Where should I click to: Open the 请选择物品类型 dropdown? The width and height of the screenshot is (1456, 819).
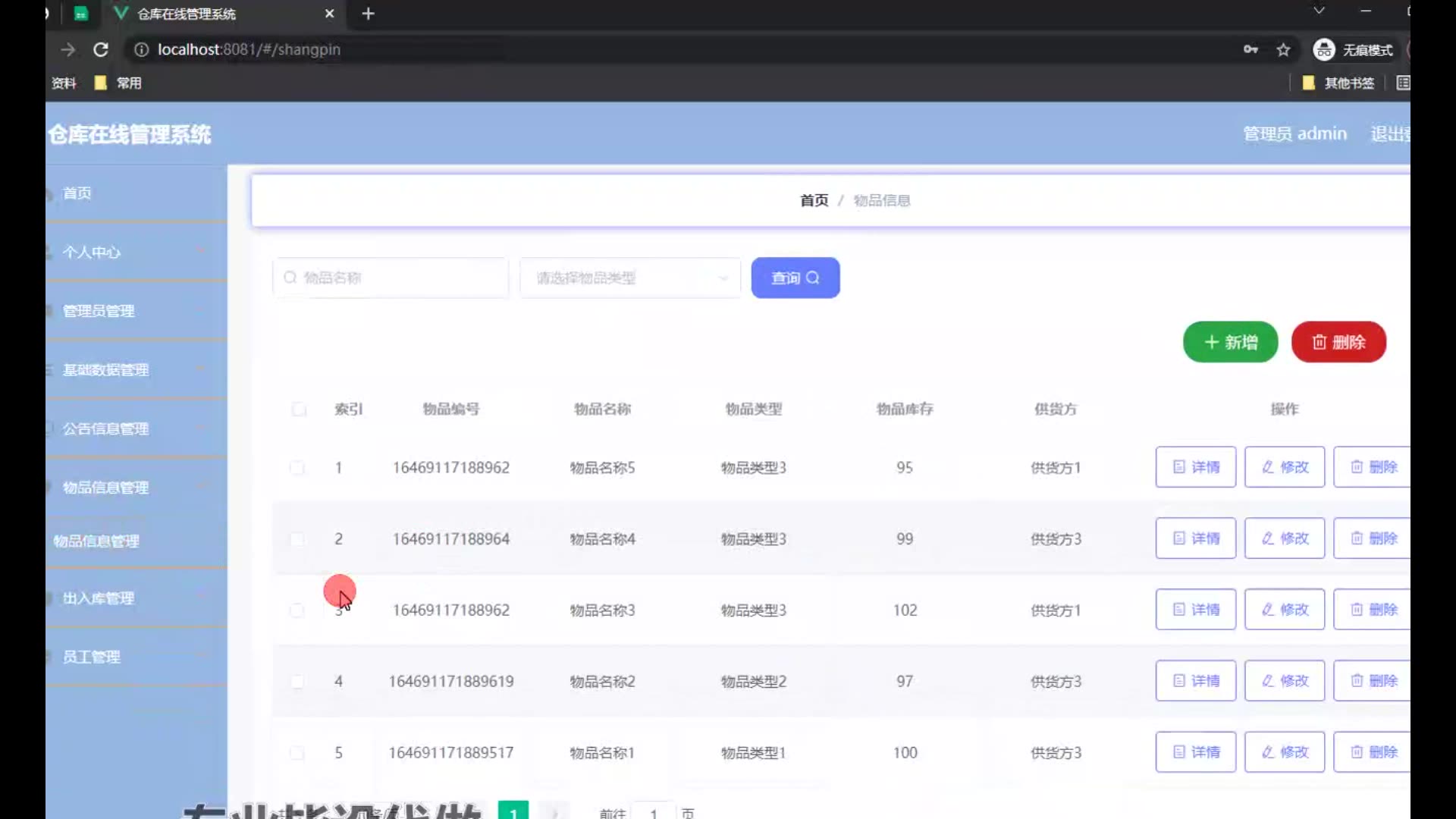coord(629,278)
